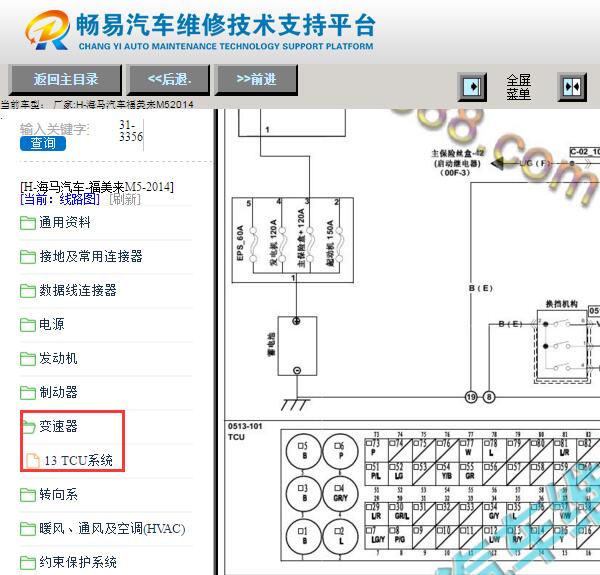
Task: Click folder icon beside 电源
Action: click(28, 325)
